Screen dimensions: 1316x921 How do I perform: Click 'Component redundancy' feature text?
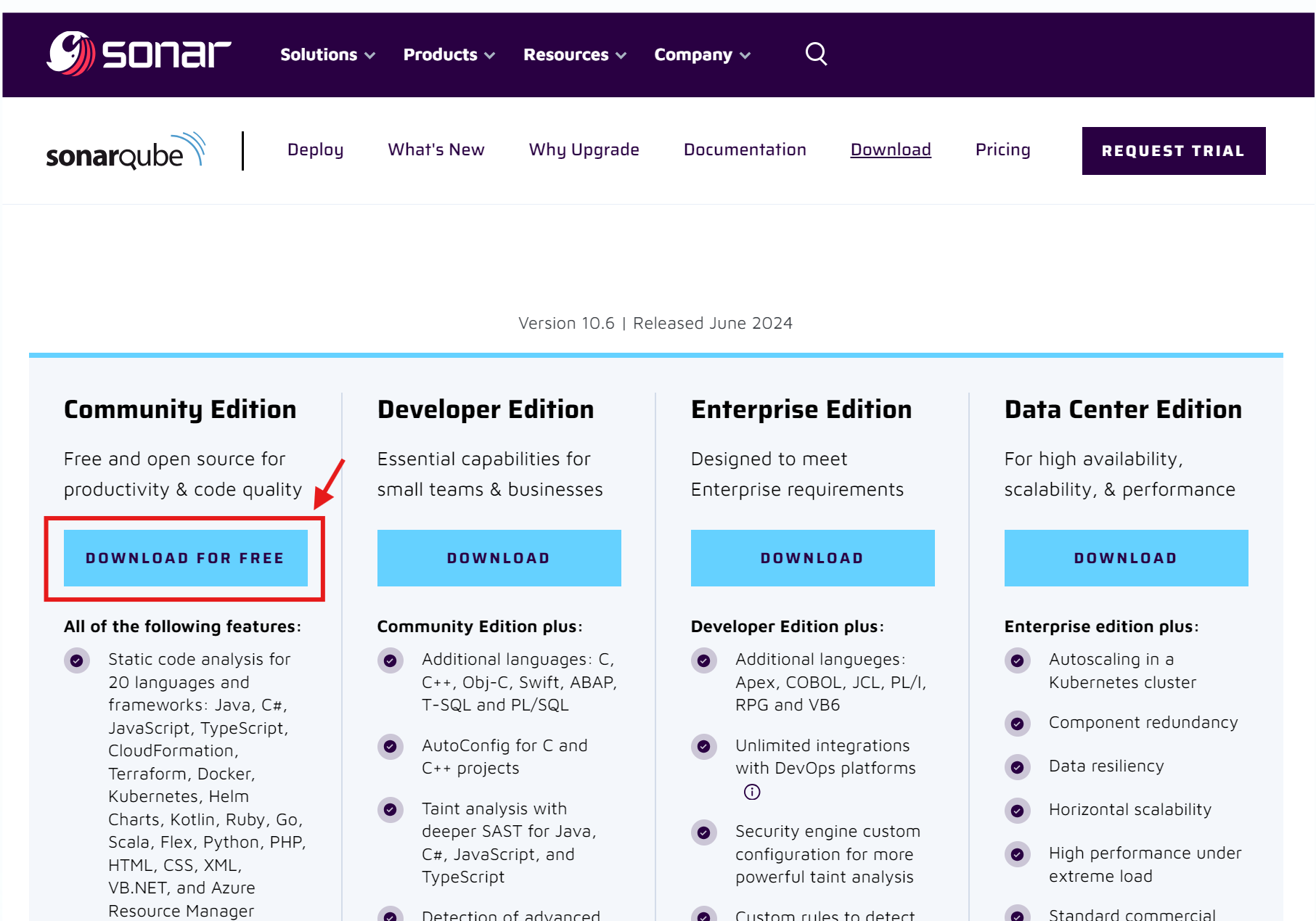(x=1143, y=722)
